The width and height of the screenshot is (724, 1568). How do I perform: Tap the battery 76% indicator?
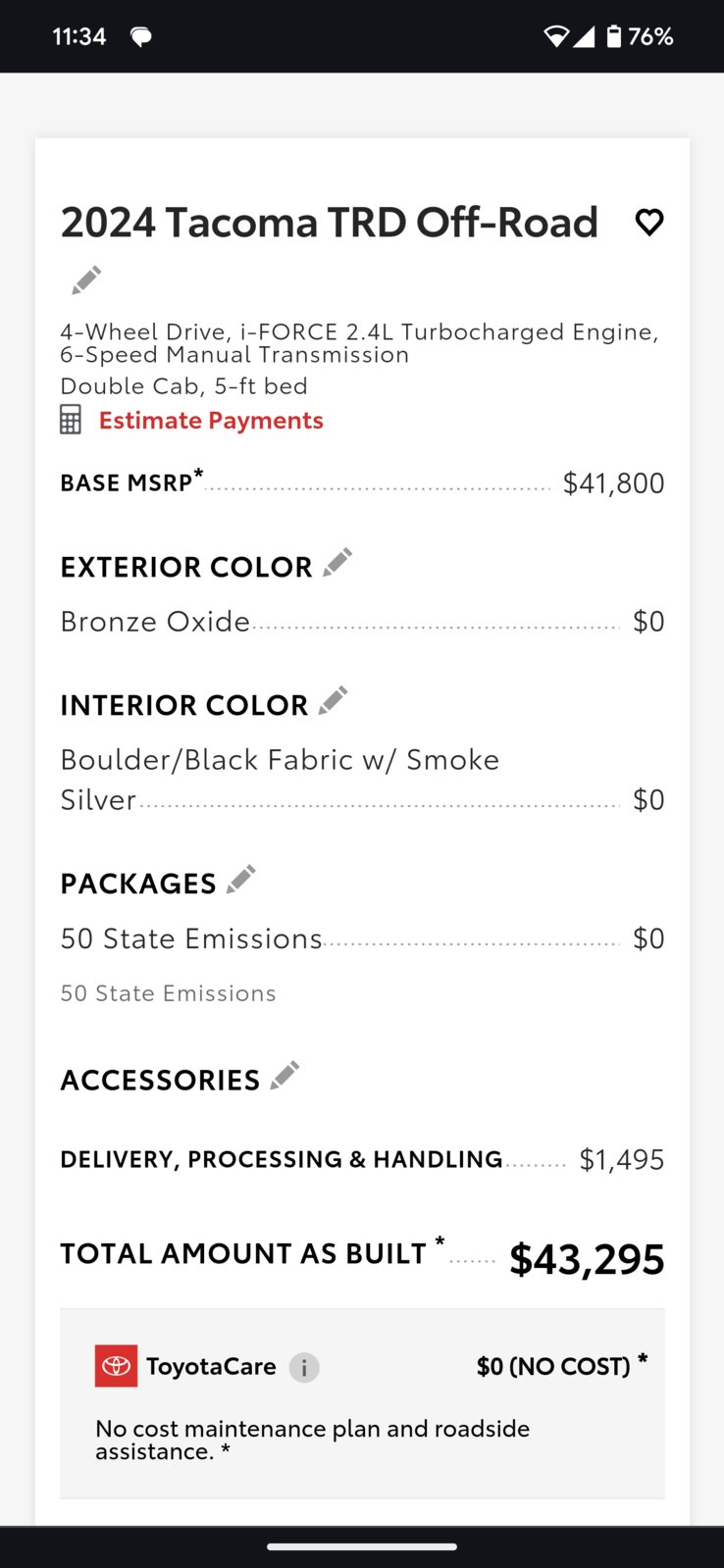(x=640, y=37)
